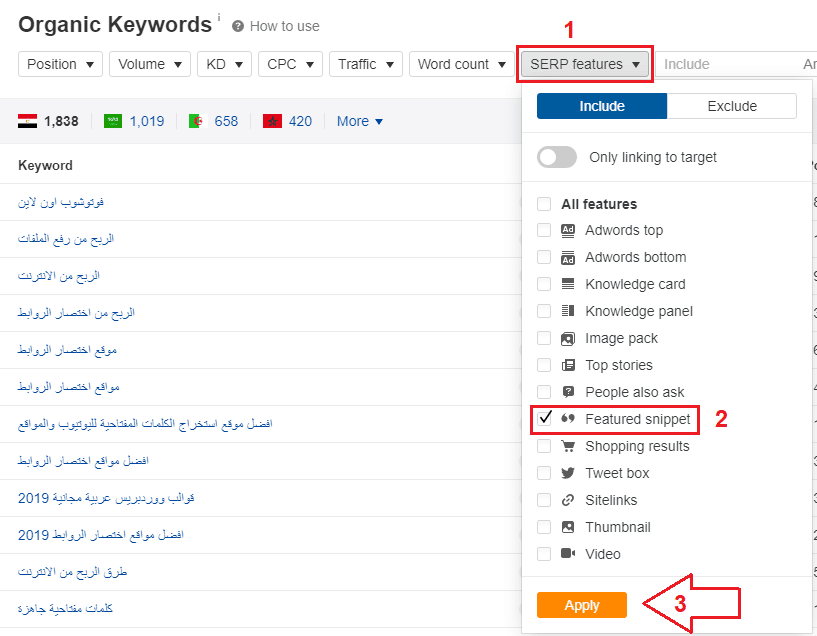
Task: Open the KD filter dropdown
Action: [x=225, y=64]
